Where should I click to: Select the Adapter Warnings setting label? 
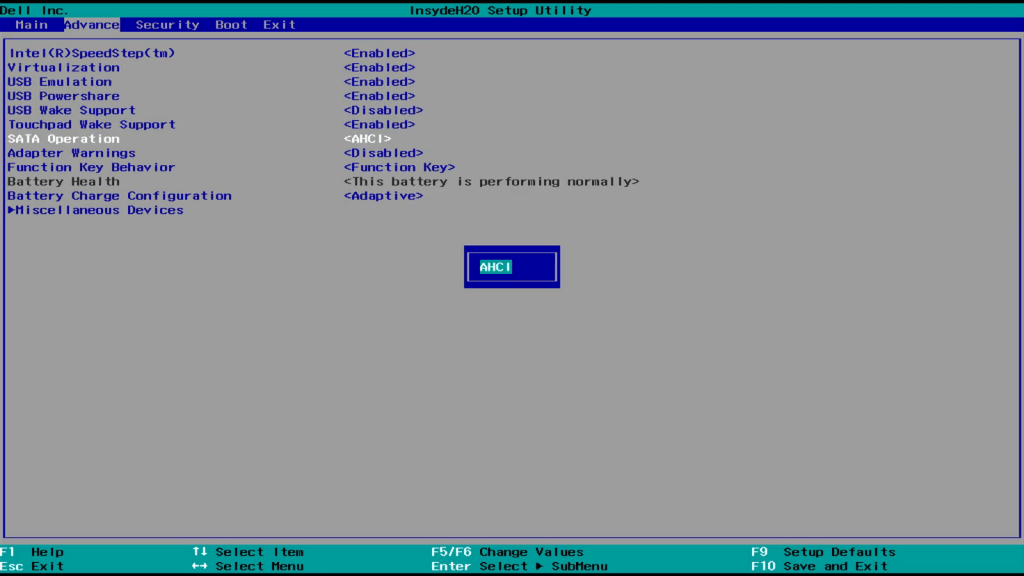pyautogui.click(x=71, y=154)
